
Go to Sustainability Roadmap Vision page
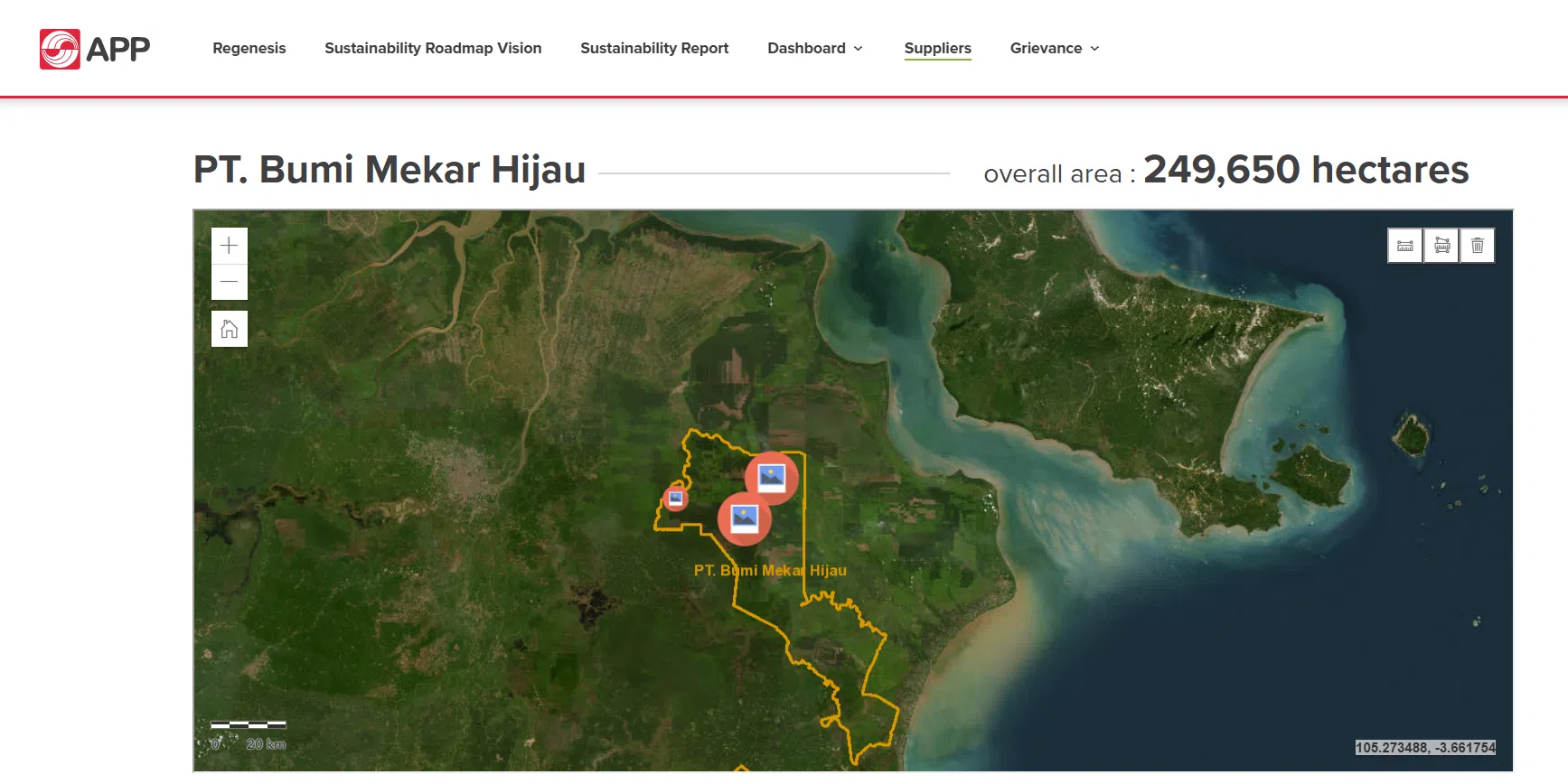[433, 49]
